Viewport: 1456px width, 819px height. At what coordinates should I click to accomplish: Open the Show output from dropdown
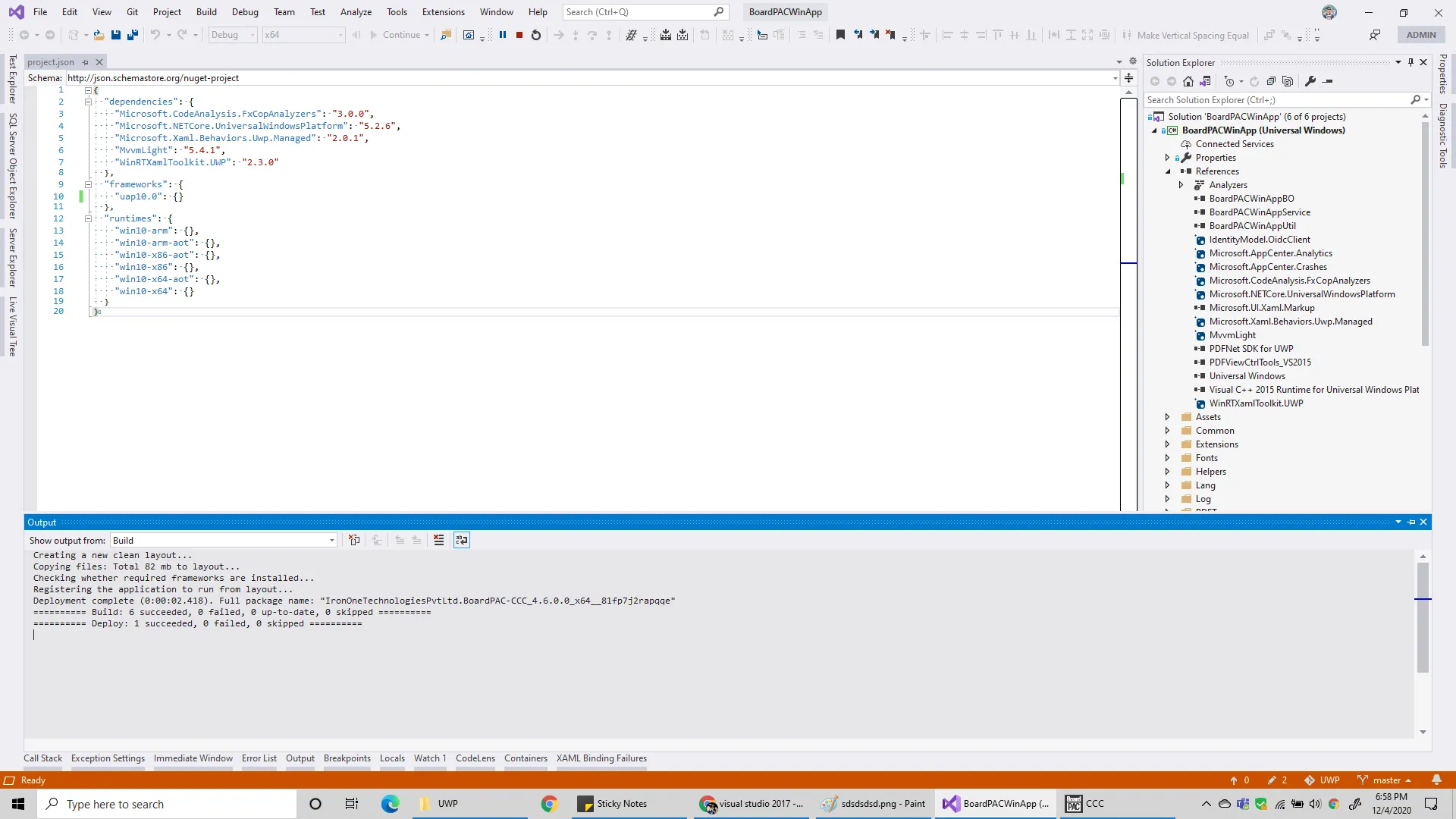coord(331,540)
